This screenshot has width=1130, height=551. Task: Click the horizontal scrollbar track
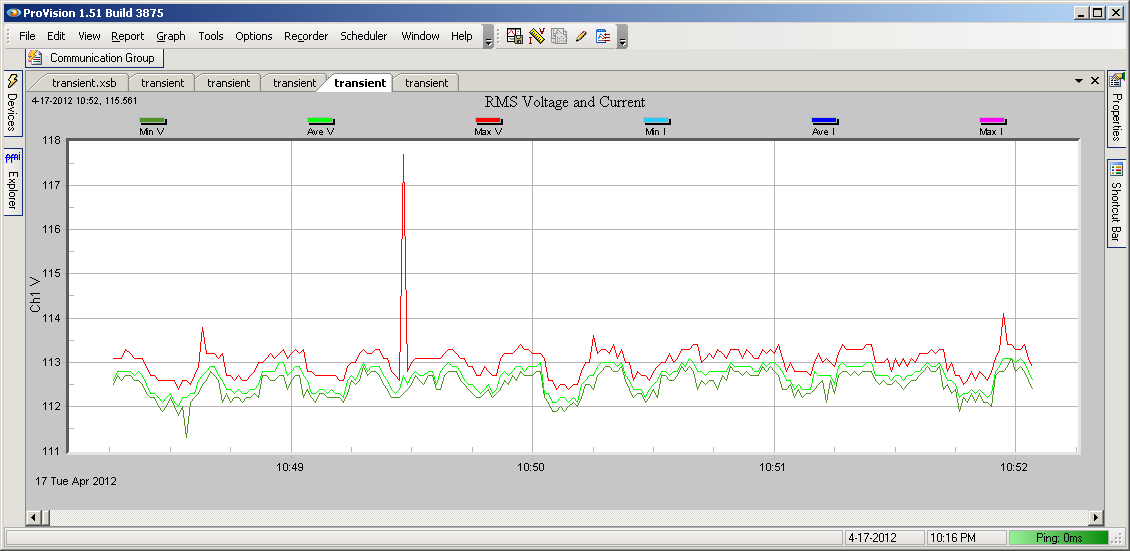tap(569, 517)
